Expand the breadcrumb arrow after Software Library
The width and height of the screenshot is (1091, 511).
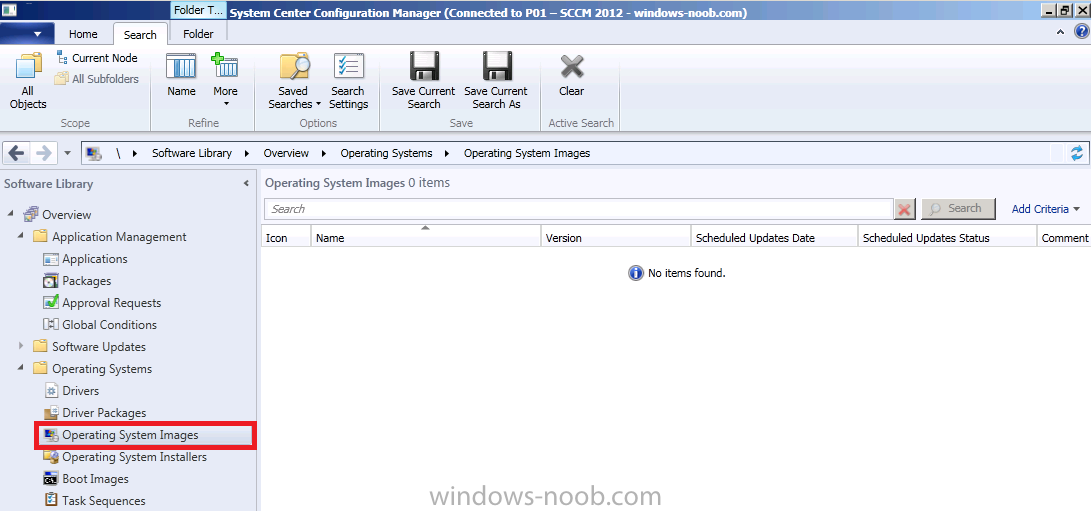(247, 153)
